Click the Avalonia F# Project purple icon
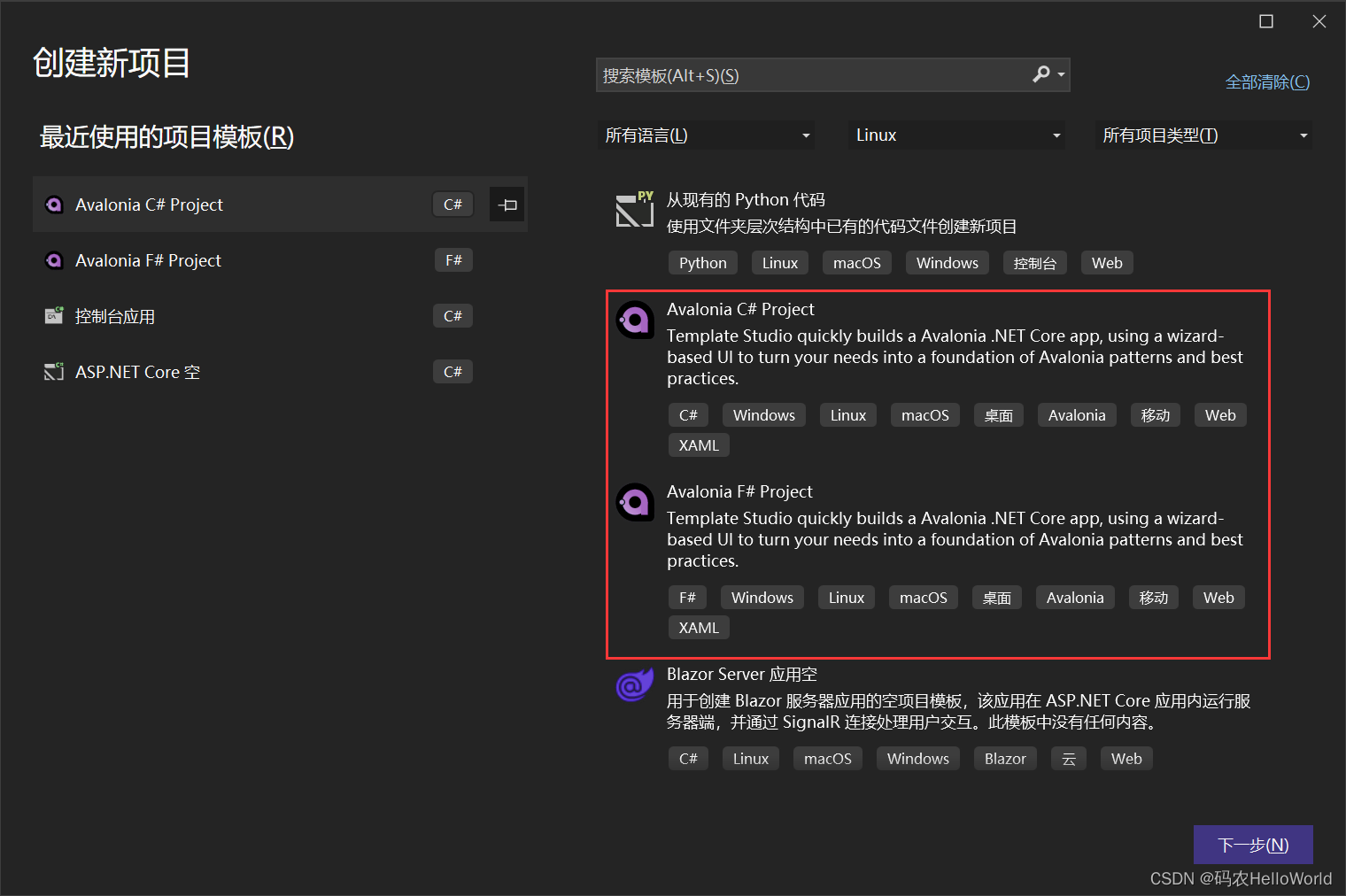Screen dimensions: 1346x896 pyautogui.click(x=634, y=502)
